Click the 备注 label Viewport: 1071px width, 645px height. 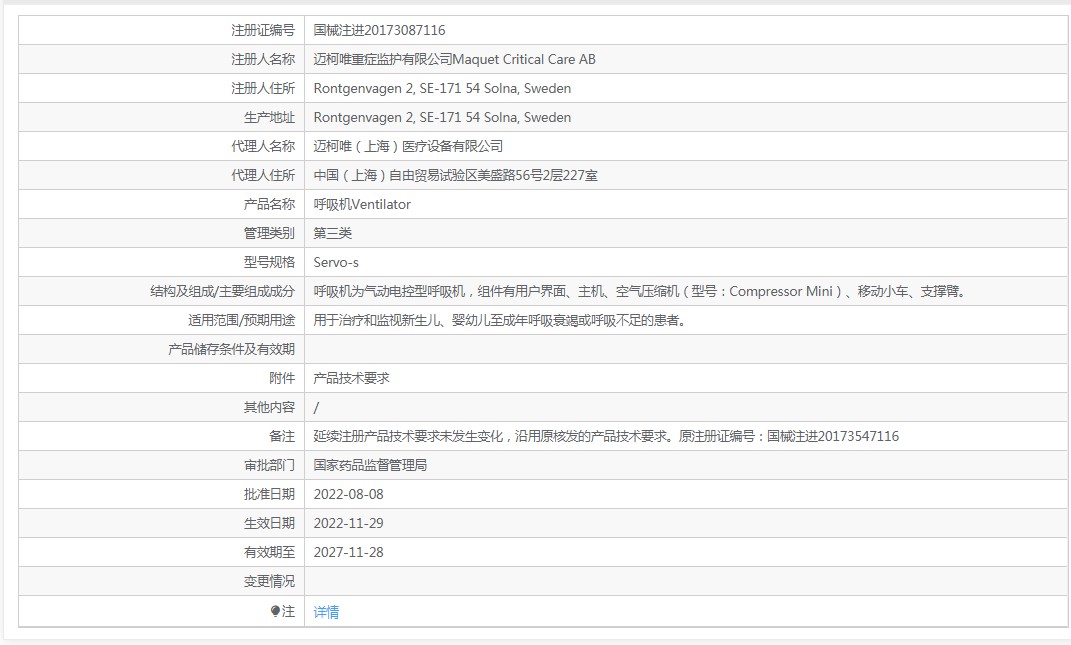tap(282, 436)
